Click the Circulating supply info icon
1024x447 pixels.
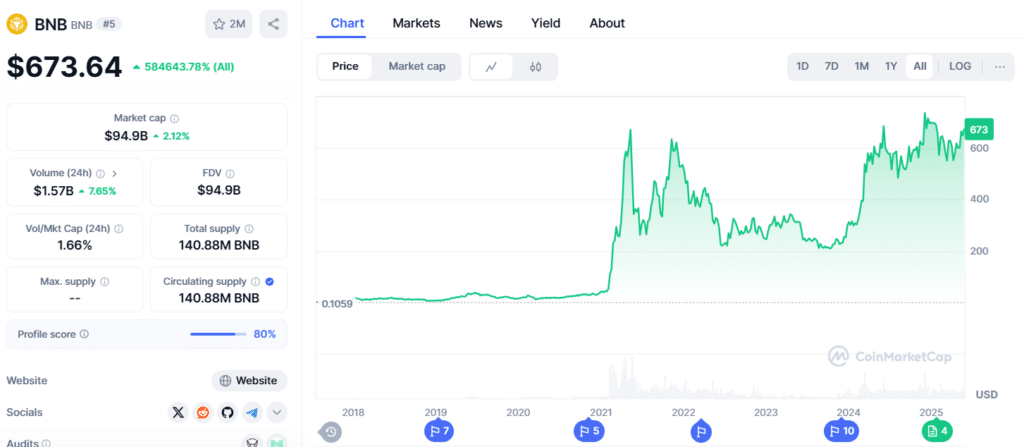[x=255, y=282]
